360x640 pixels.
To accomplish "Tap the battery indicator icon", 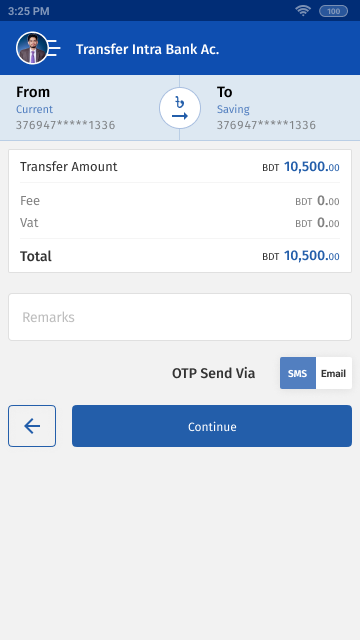I will [x=333, y=11].
